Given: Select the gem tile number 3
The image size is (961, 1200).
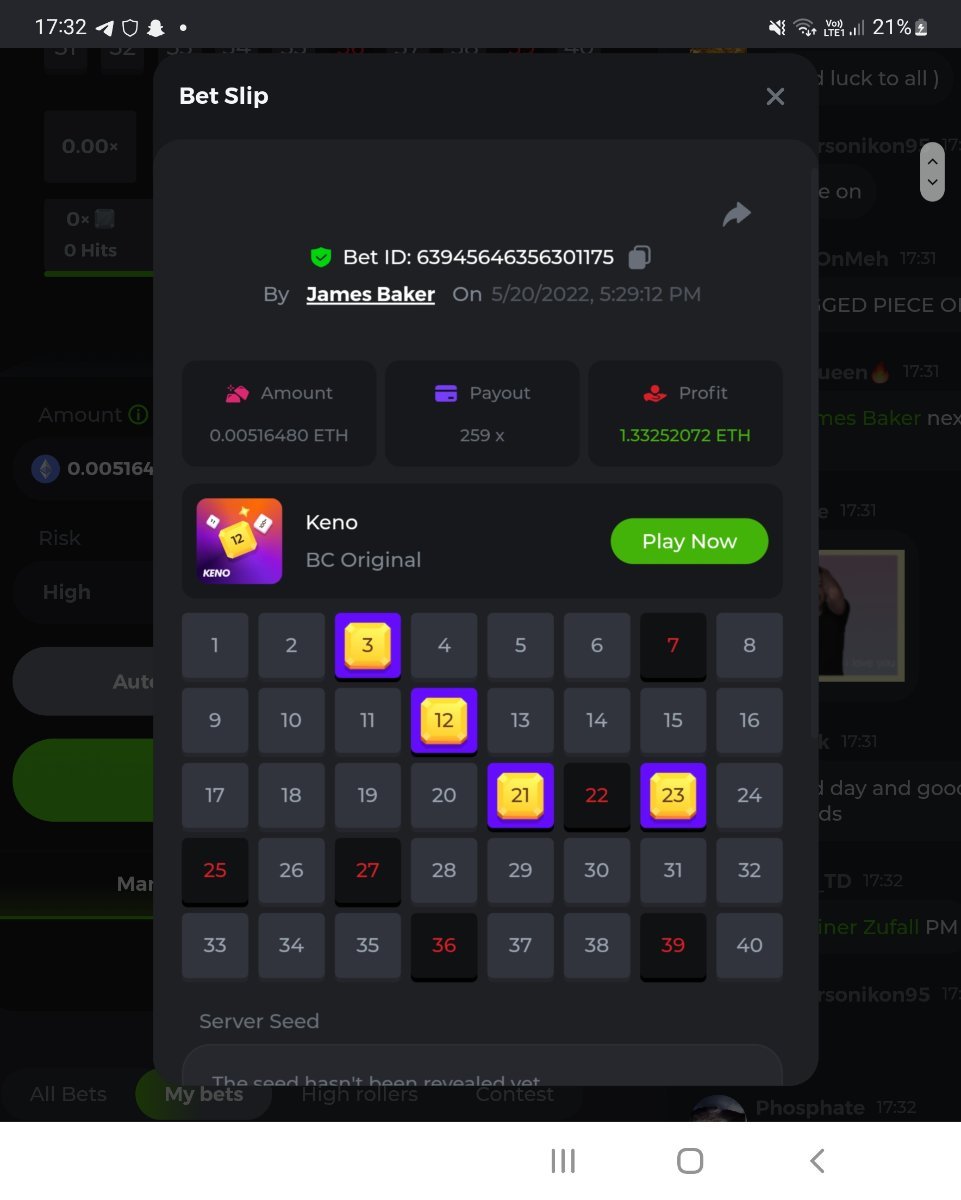Looking at the screenshot, I should click(368, 646).
